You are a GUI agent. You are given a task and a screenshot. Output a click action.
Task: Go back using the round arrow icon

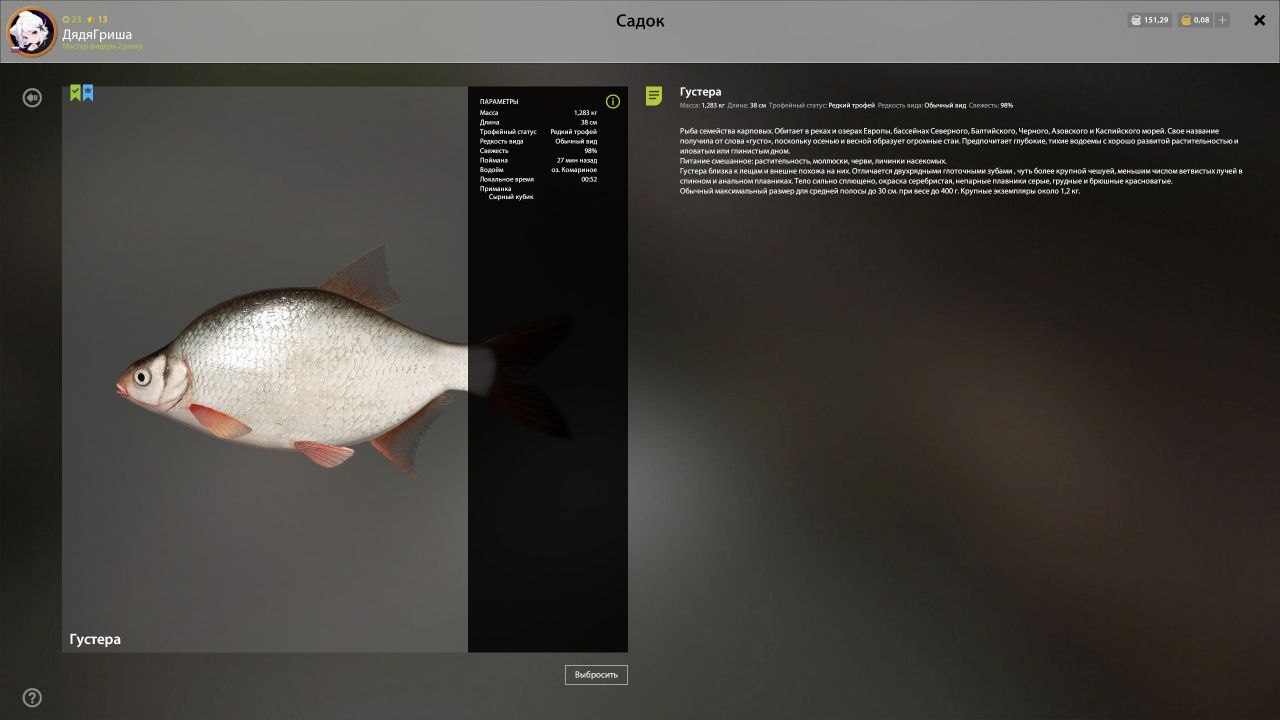click(x=32, y=97)
